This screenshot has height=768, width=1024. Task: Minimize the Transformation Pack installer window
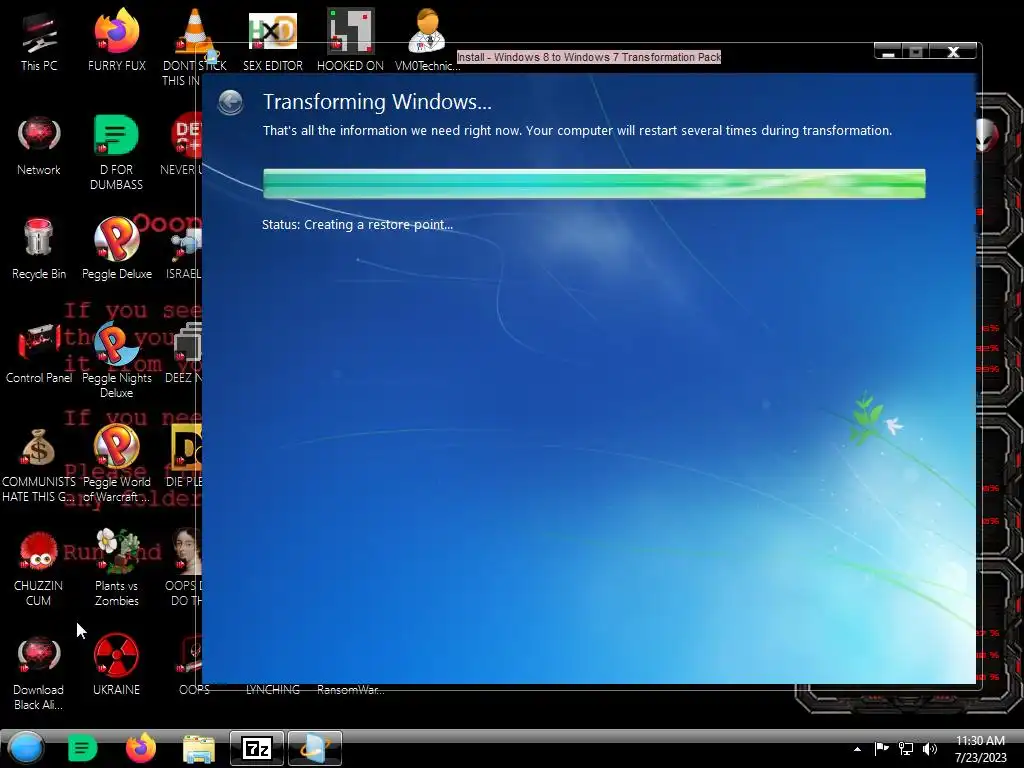pos(888,52)
